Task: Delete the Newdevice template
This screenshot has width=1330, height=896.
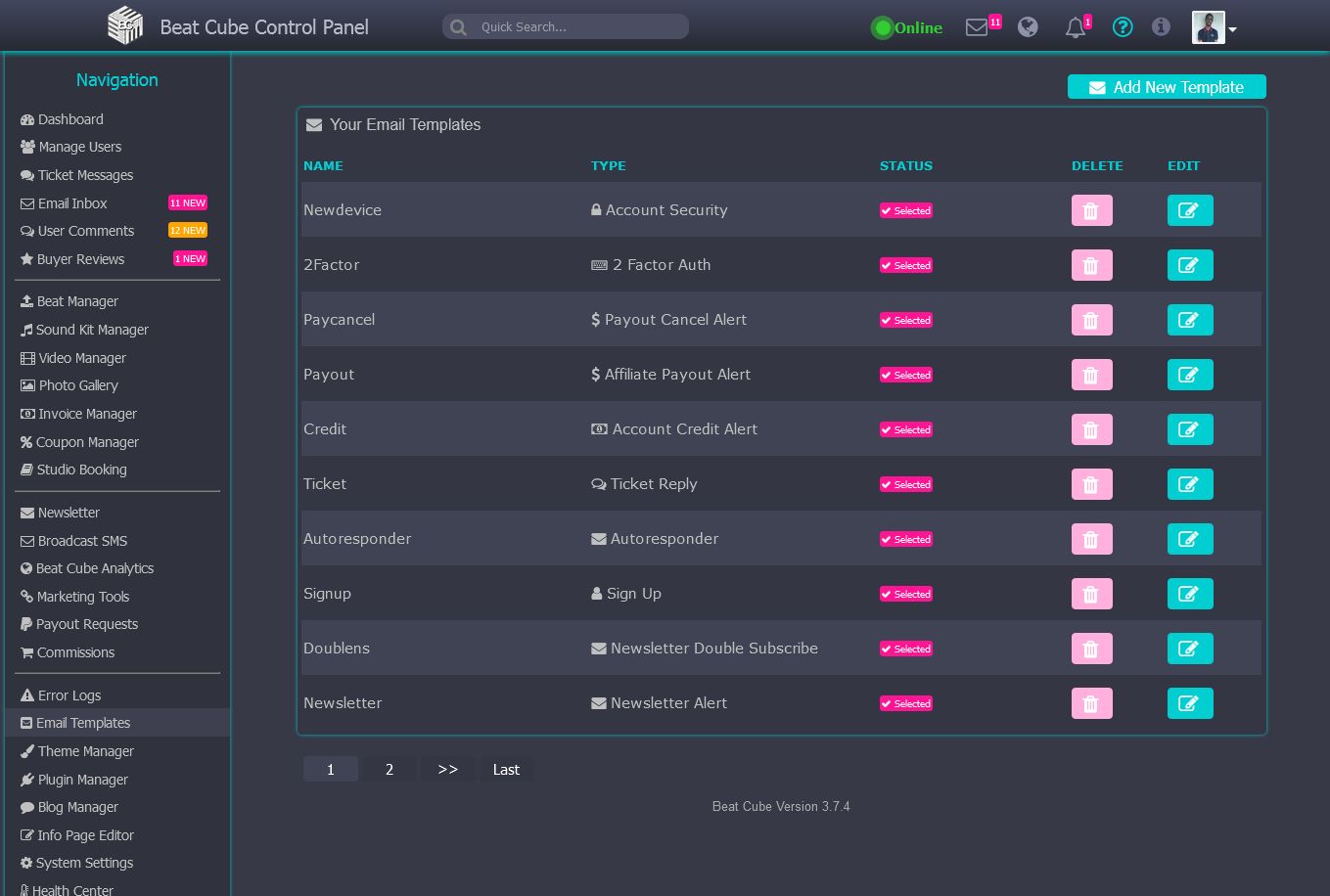Action: click(x=1091, y=210)
